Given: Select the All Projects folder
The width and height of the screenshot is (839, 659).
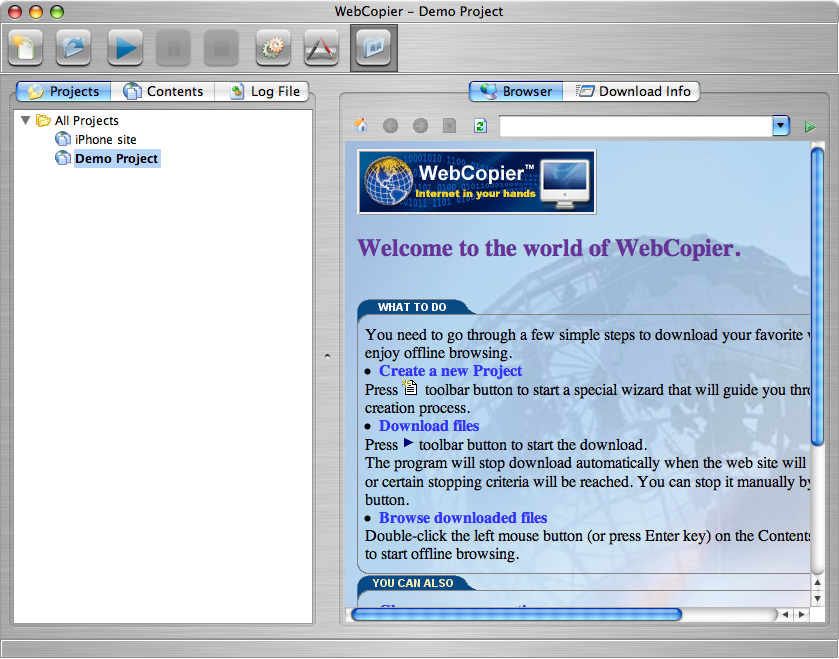Looking at the screenshot, I should pos(78,121).
